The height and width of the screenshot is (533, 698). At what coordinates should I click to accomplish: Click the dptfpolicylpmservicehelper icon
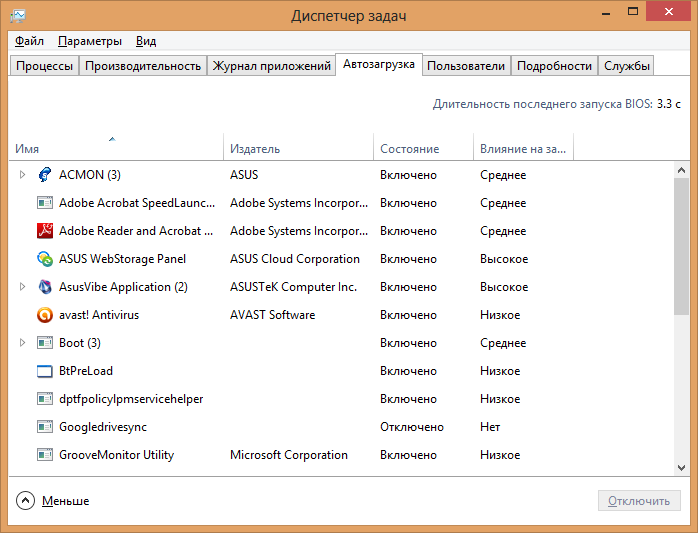(x=45, y=399)
